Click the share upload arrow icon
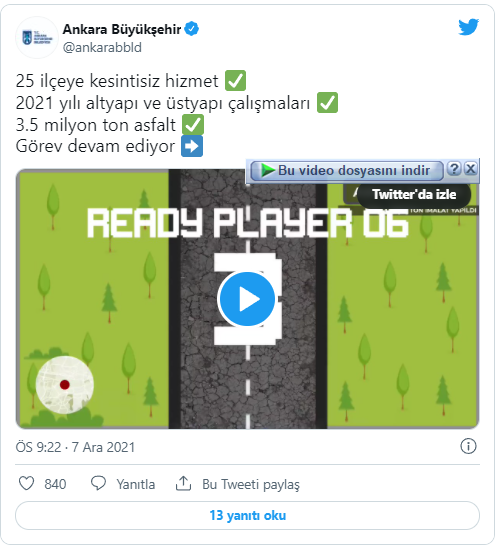Image resolution: width=499 pixels, height=553 pixels. 183,484
